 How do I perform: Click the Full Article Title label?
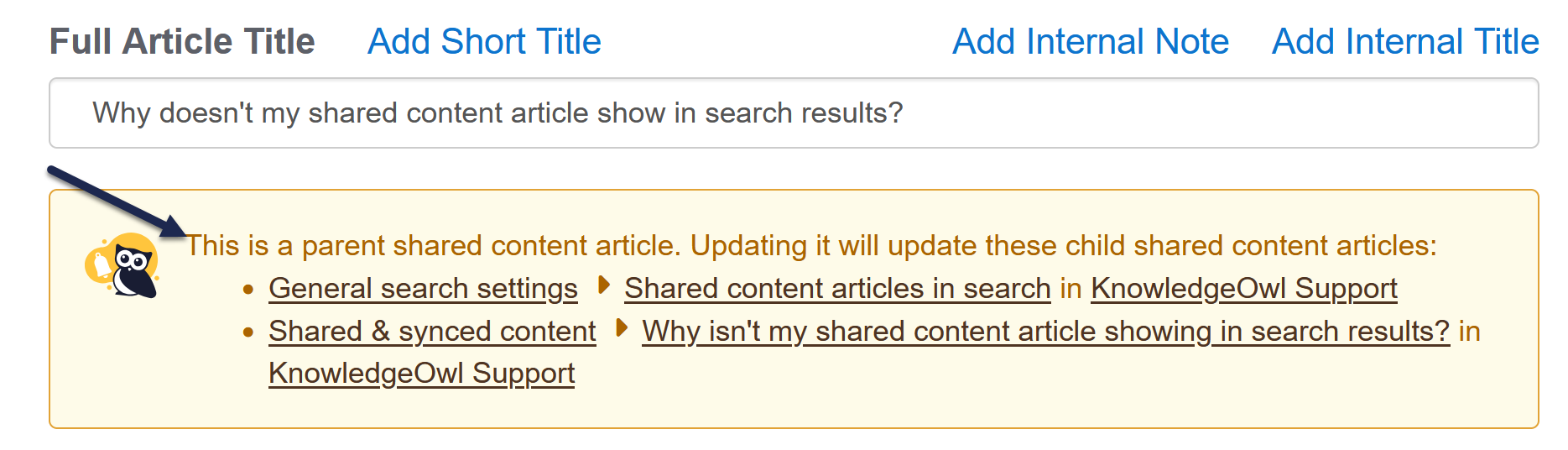(182, 41)
